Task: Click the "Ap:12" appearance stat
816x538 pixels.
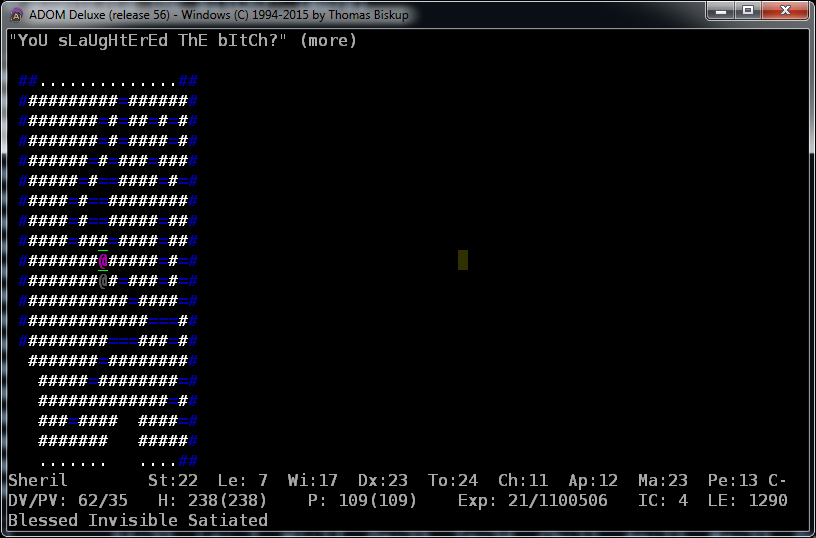Action: pos(593,480)
